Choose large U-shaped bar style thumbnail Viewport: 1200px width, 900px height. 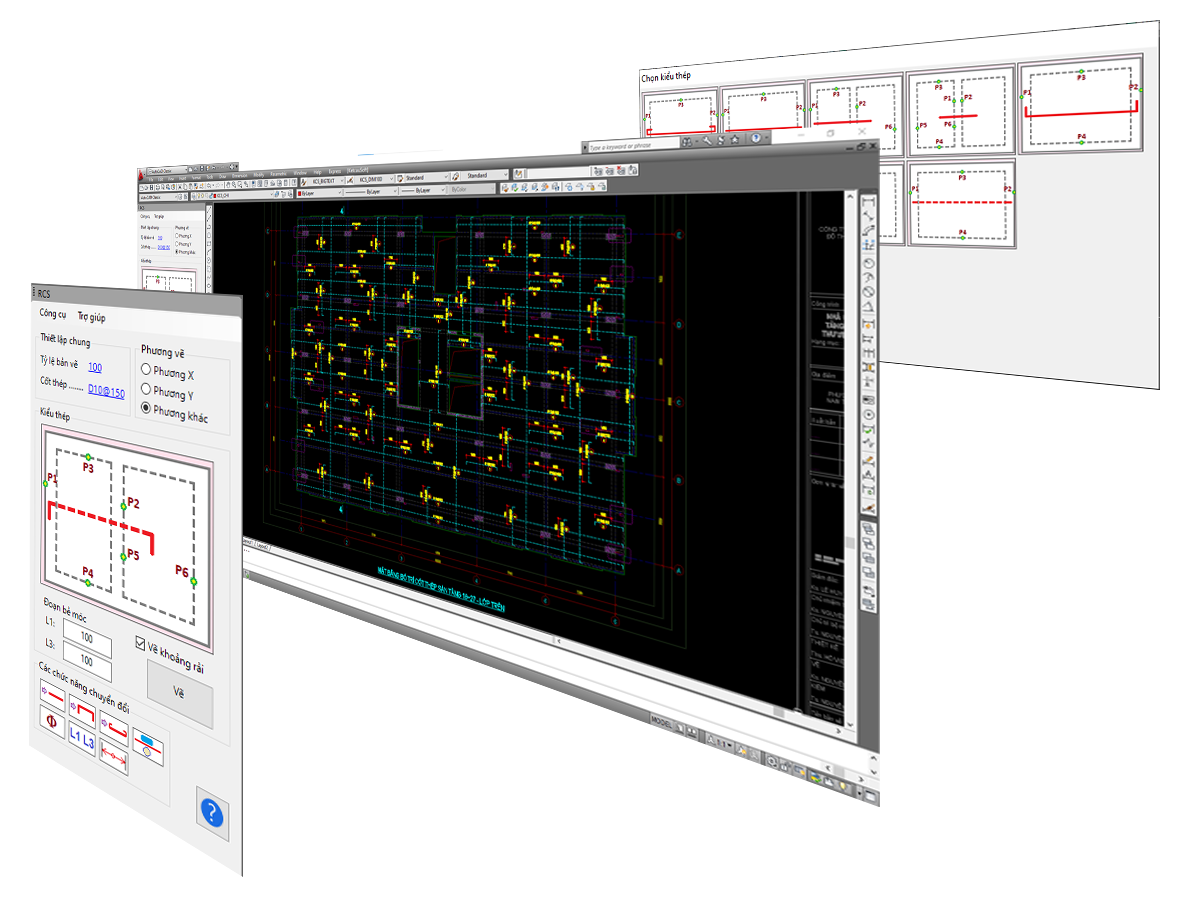[x=1082, y=106]
